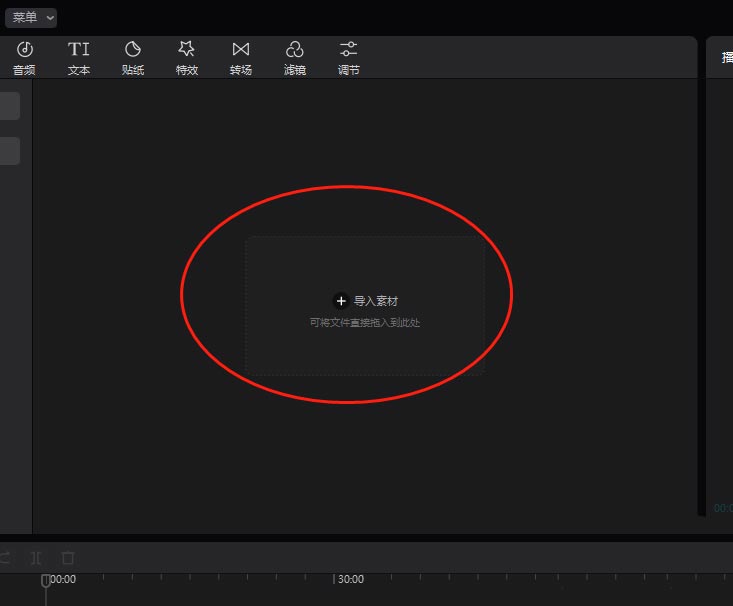733x606 pixels.
Task: Click the player panel title at top right
Action: click(x=726, y=58)
